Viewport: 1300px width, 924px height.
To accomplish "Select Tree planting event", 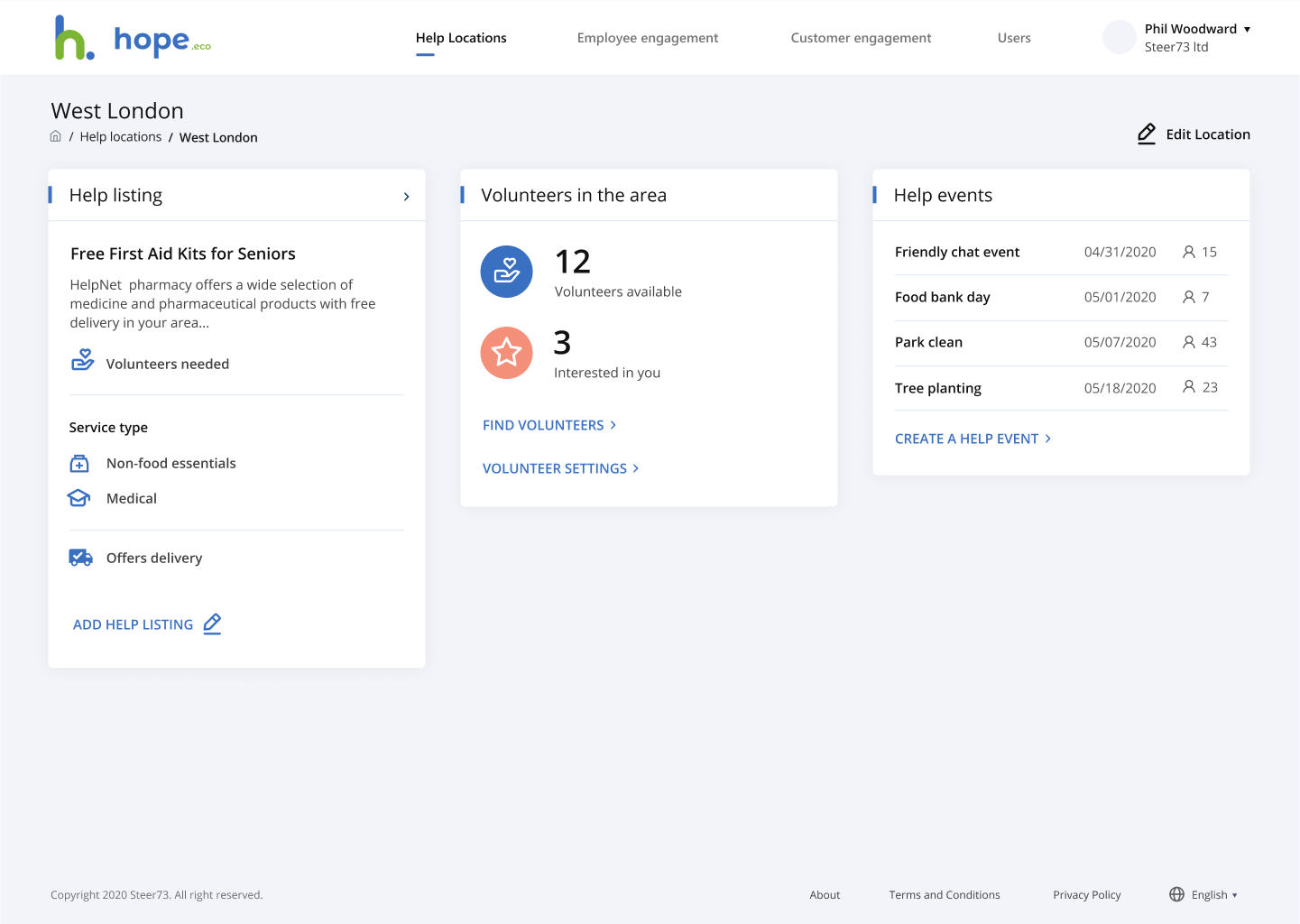I will click(1061, 388).
